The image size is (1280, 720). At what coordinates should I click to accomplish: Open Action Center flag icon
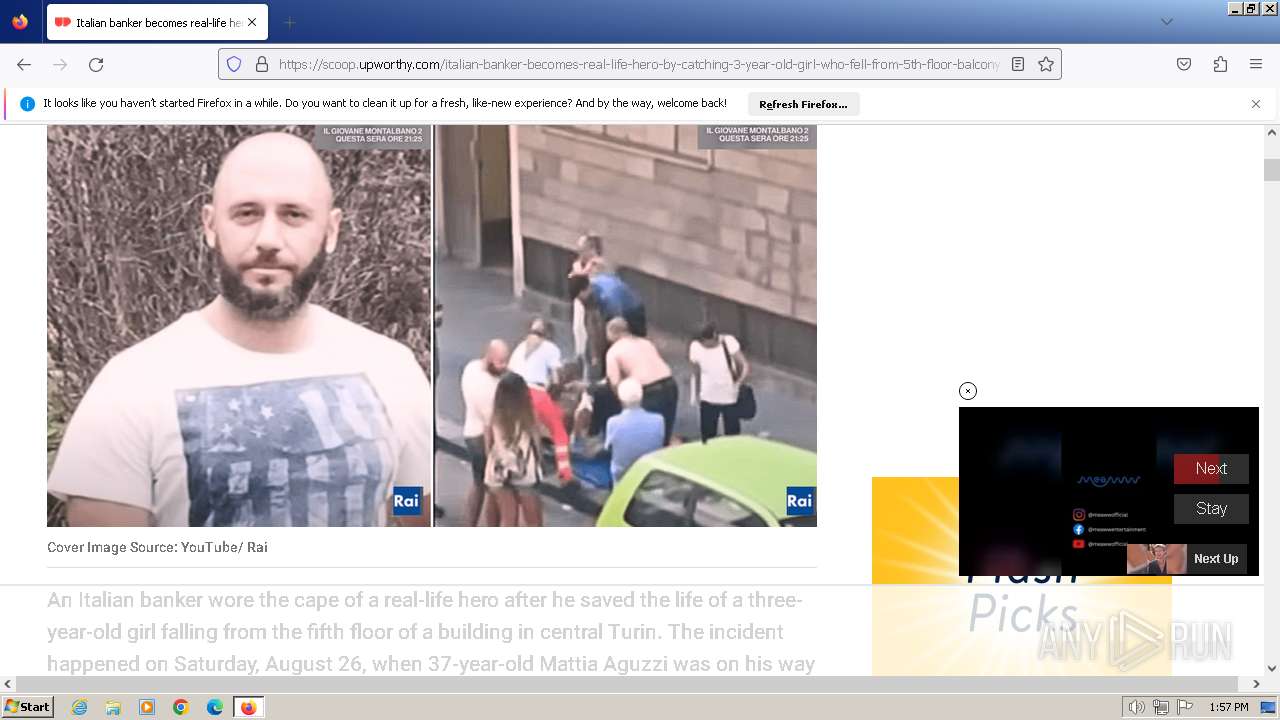click(x=1185, y=707)
